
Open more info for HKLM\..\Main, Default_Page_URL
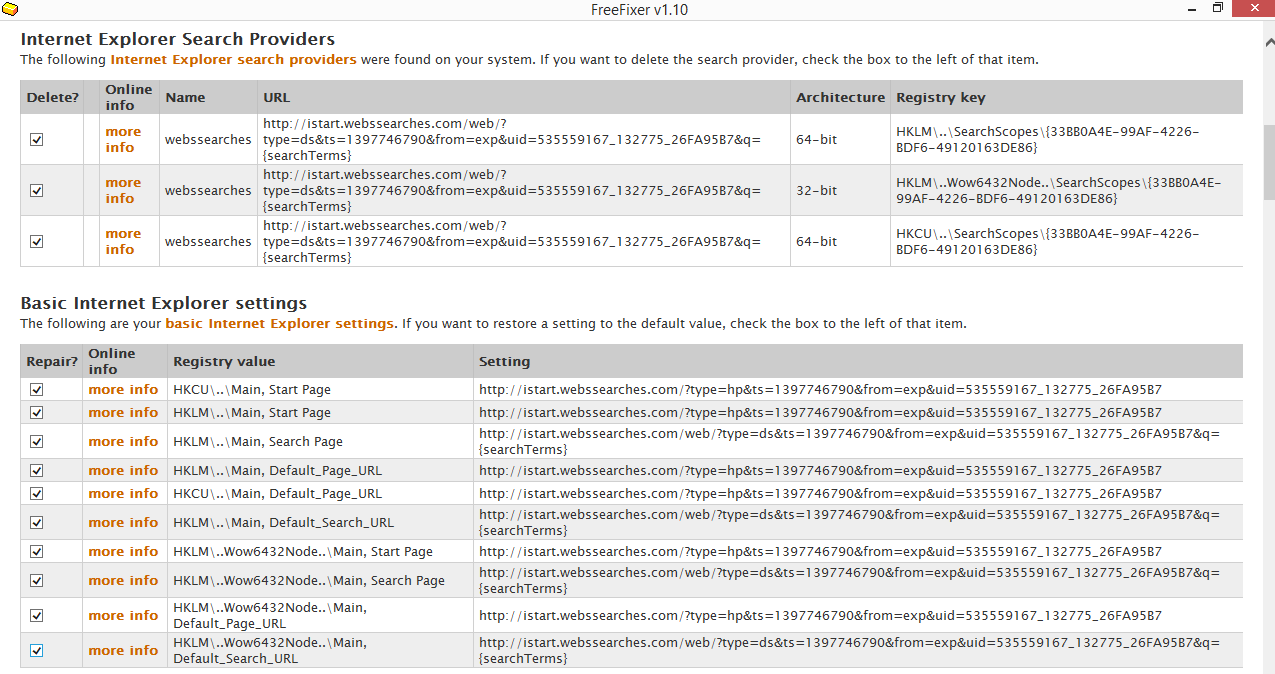123,471
